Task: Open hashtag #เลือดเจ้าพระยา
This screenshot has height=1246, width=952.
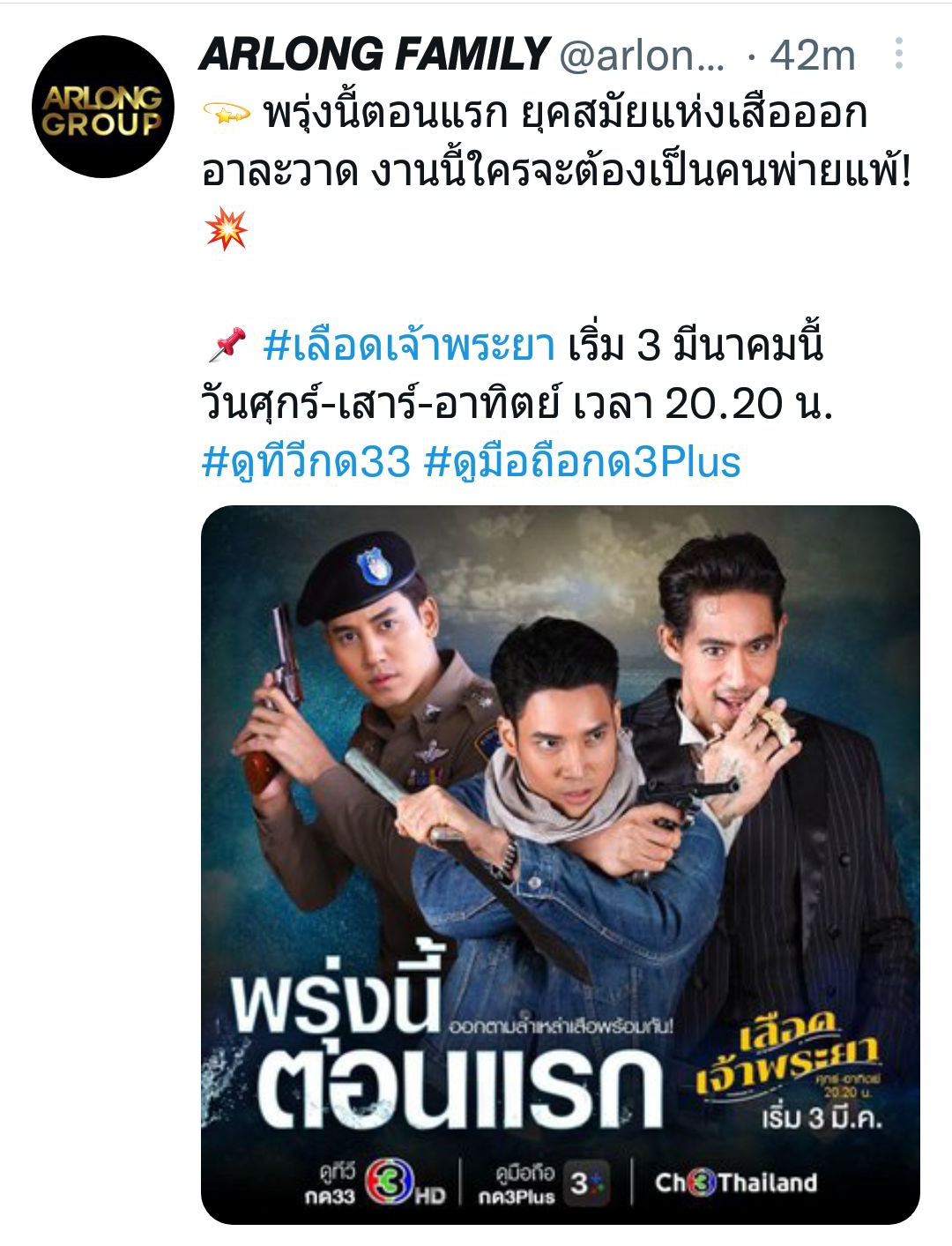Action: point(409,345)
